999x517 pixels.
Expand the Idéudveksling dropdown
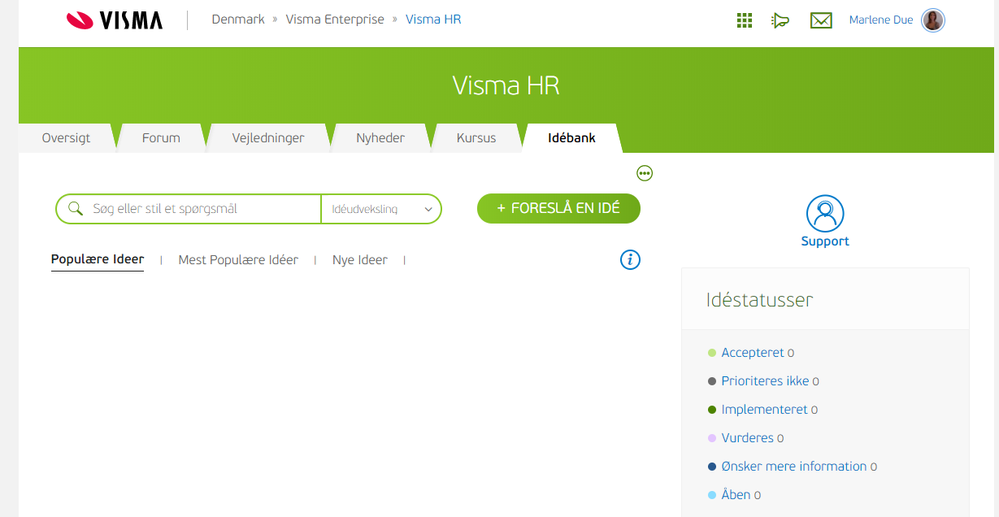[381, 209]
